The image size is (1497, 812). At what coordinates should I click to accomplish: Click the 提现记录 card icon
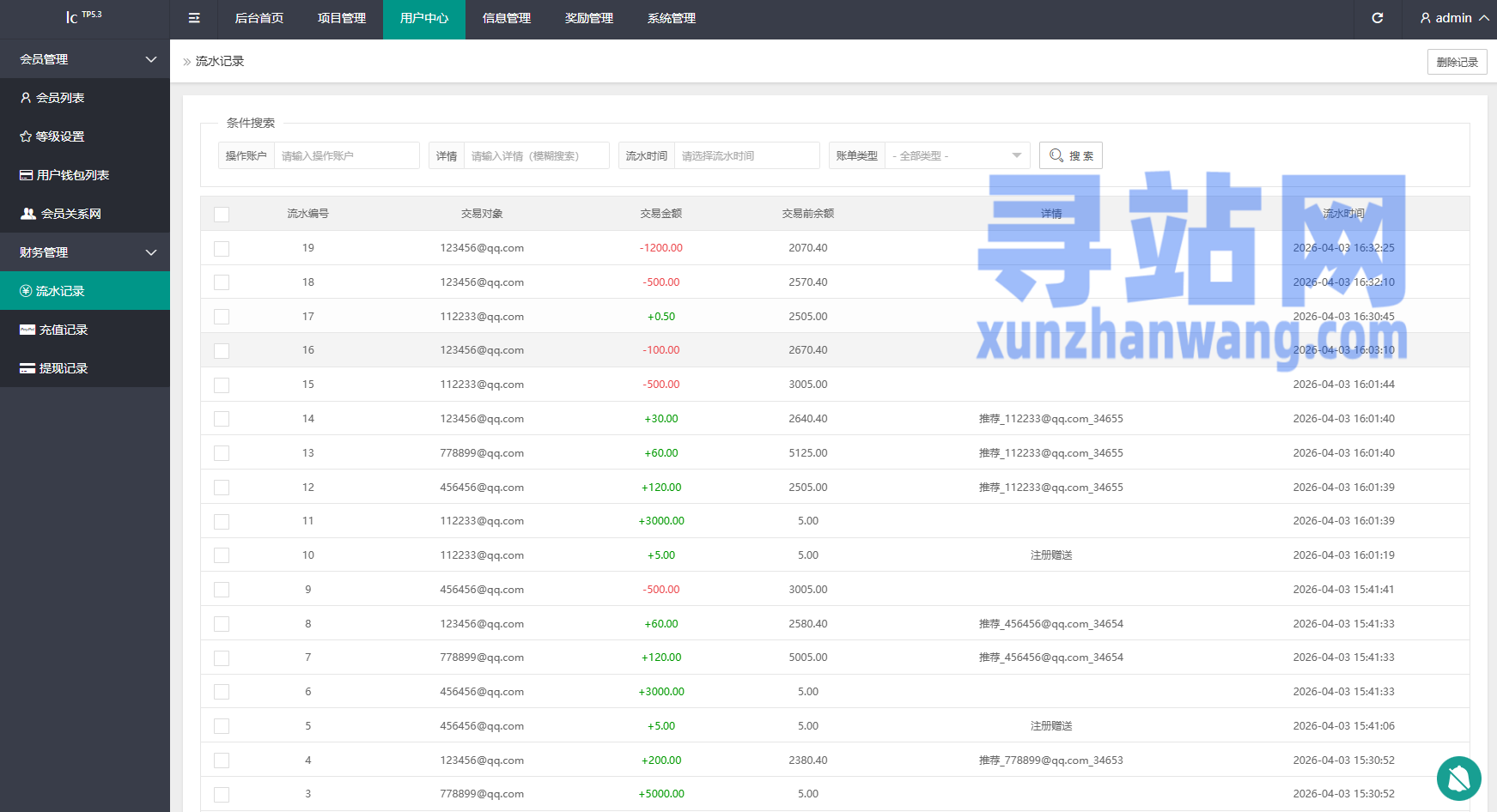pyautogui.click(x=27, y=368)
